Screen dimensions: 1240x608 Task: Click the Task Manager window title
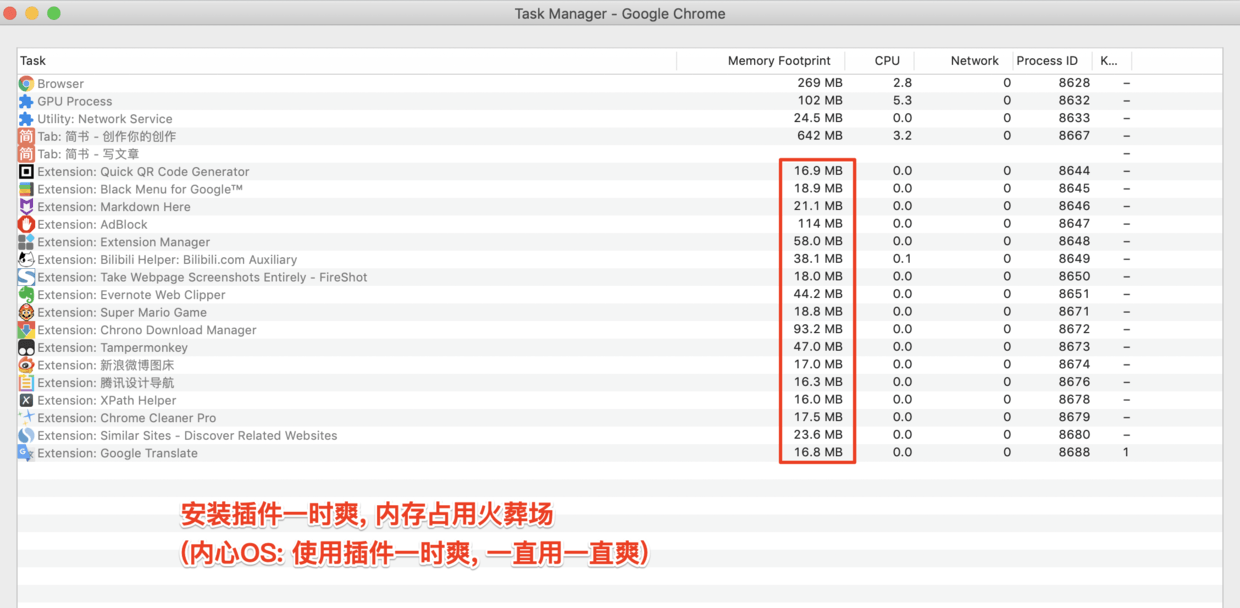(620, 14)
